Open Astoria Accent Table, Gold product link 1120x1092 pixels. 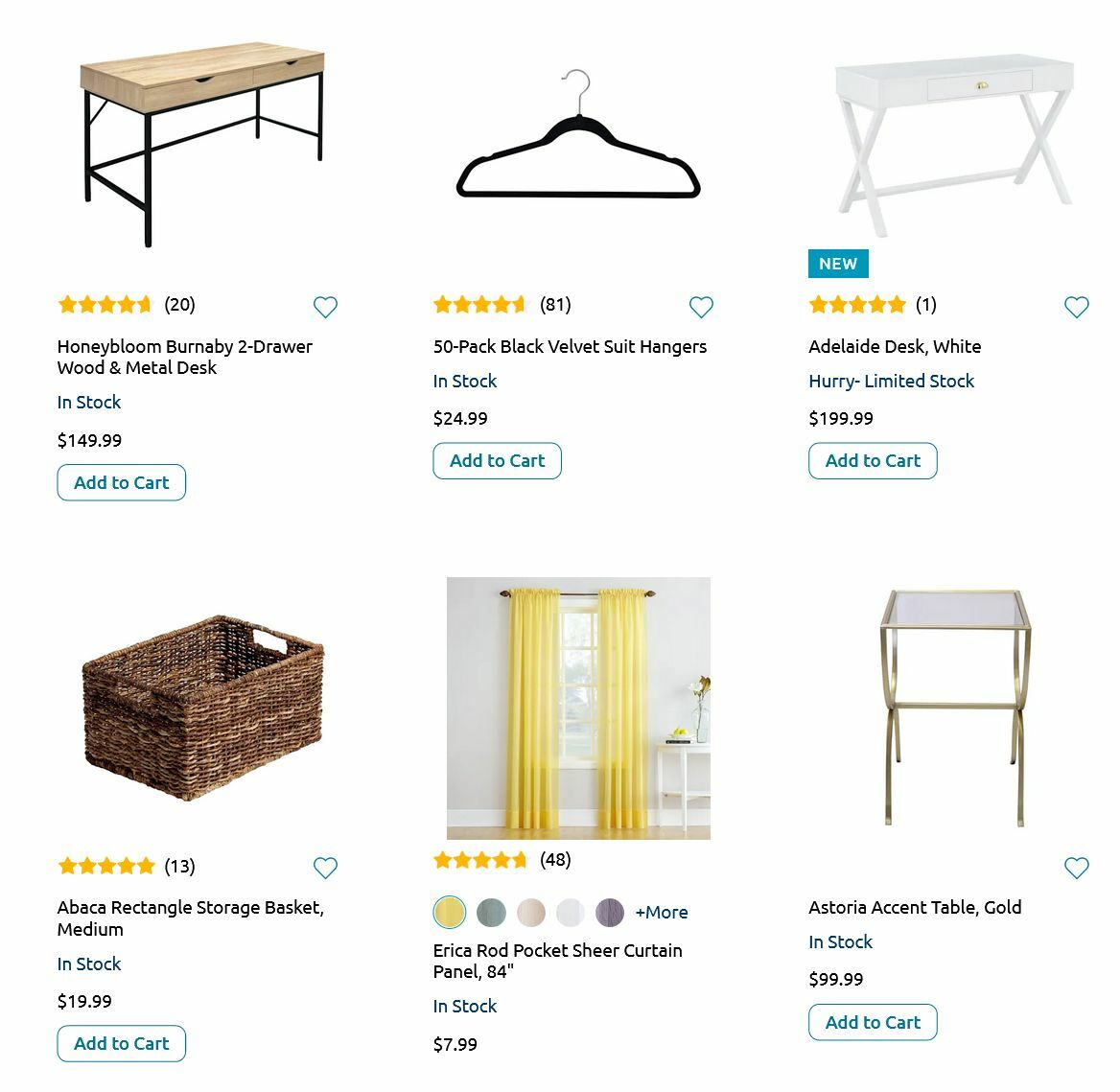pyautogui.click(x=915, y=907)
